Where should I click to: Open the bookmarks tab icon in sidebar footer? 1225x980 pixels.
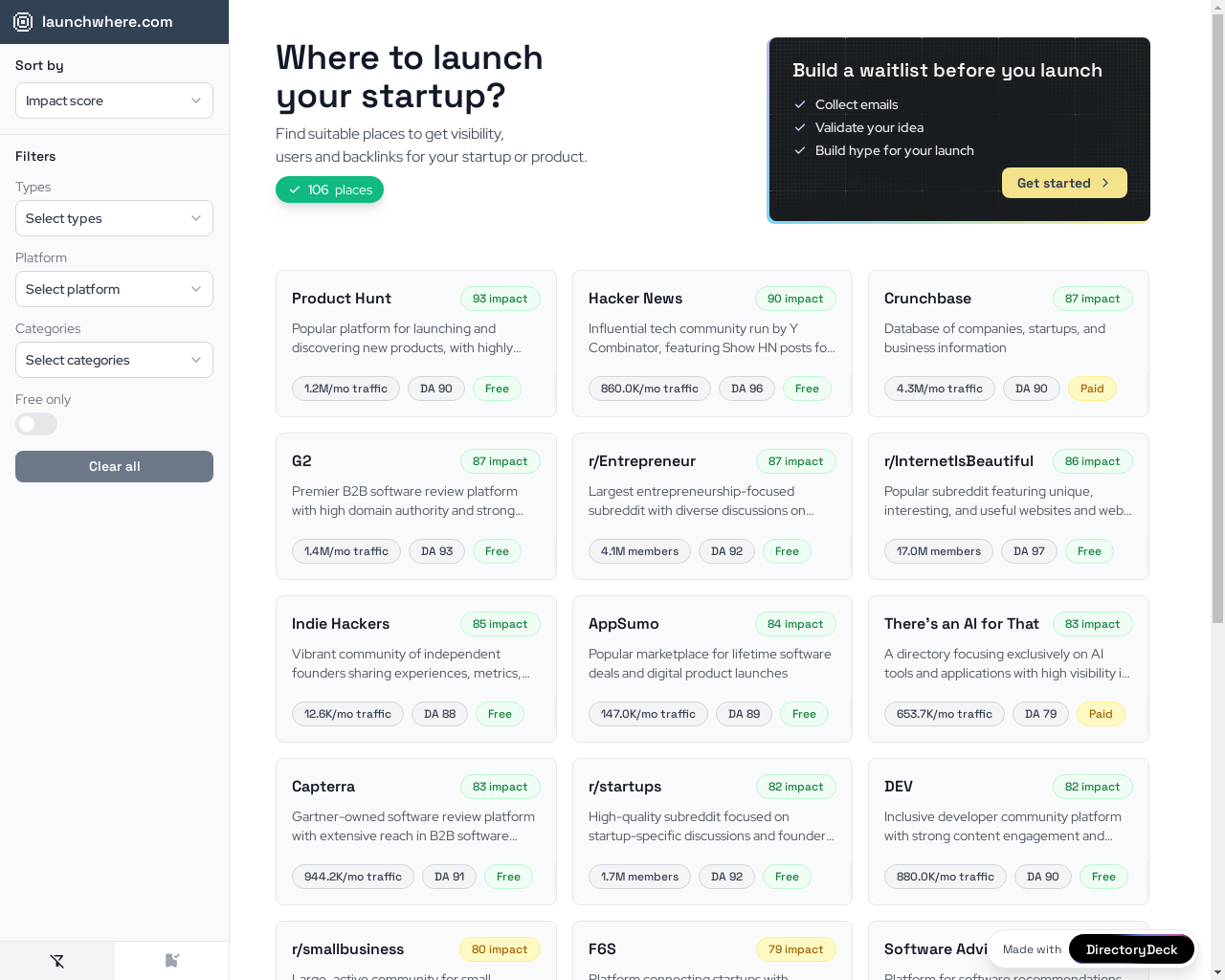[172, 961]
